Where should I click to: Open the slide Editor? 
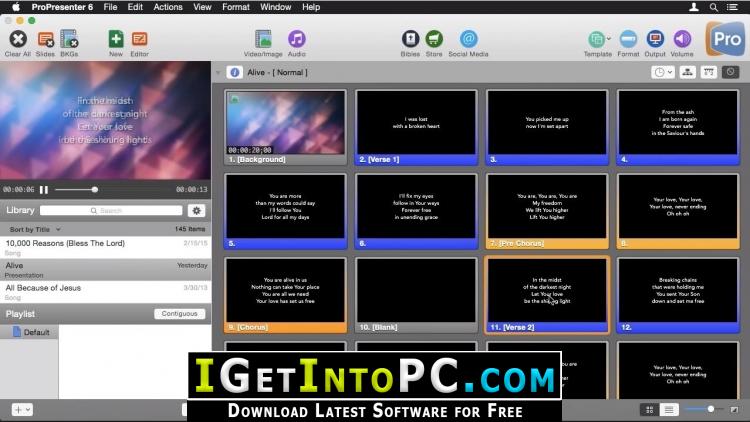[x=139, y=39]
